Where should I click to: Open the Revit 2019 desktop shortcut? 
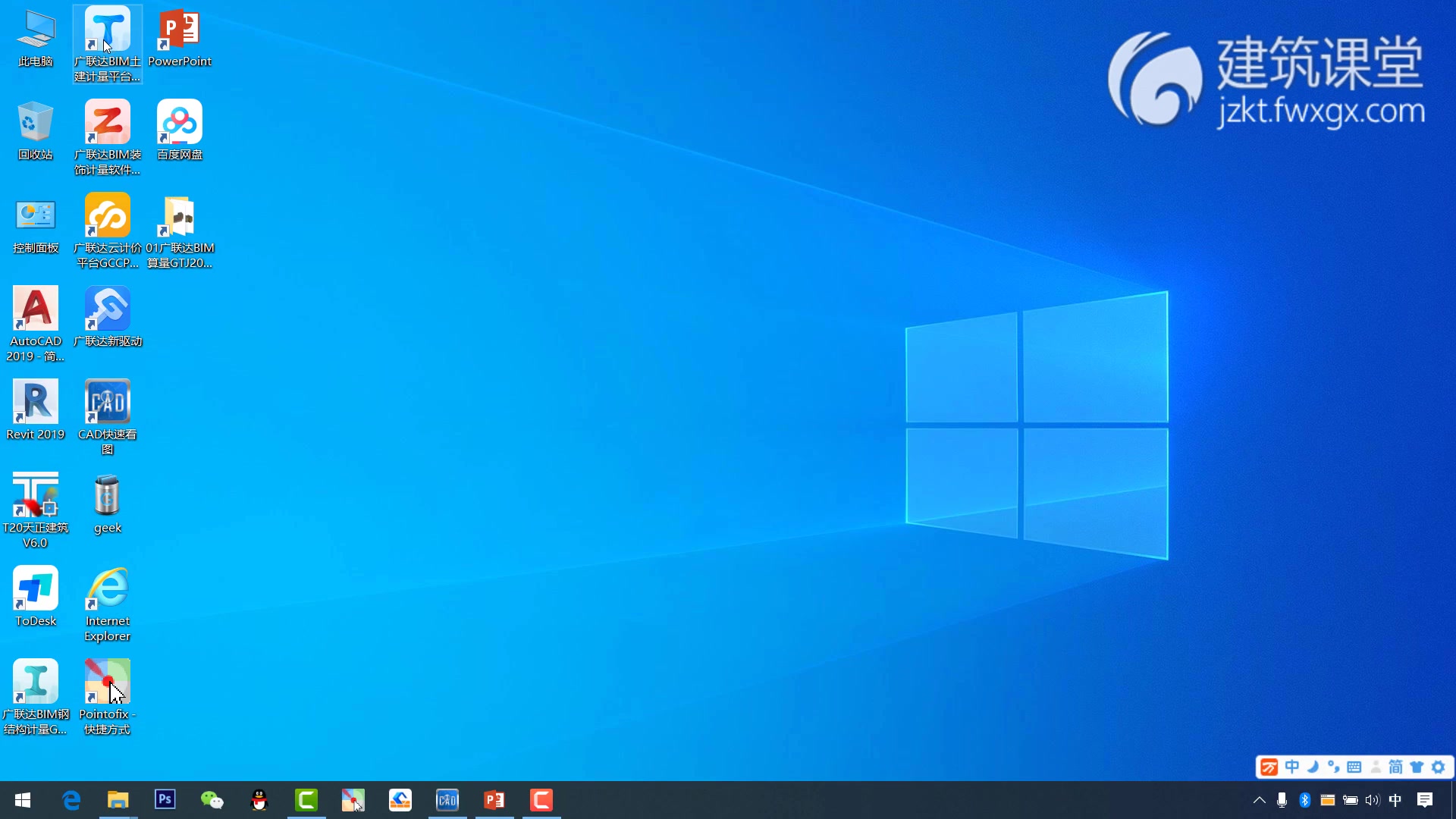pyautogui.click(x=36, y=403)
